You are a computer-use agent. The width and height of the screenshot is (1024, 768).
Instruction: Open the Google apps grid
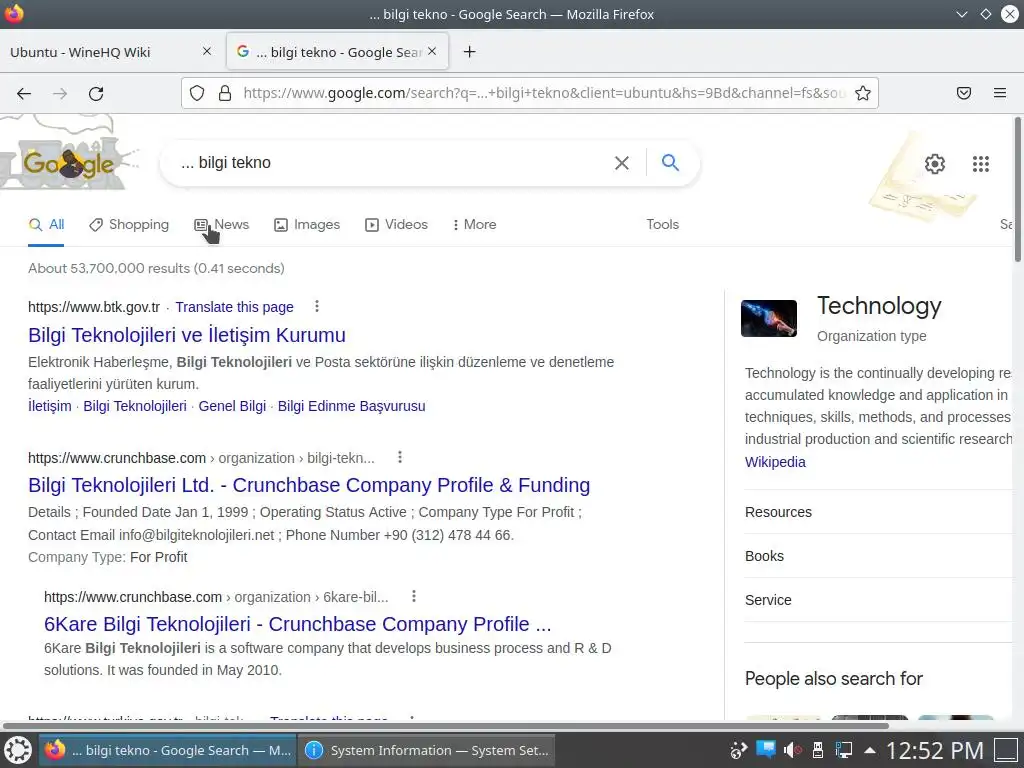tap(981, 163)
